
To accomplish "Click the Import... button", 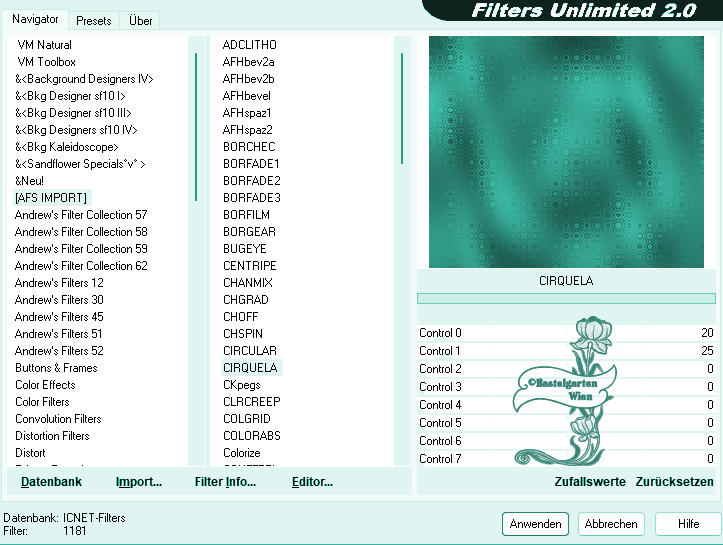I will point(138,482).
